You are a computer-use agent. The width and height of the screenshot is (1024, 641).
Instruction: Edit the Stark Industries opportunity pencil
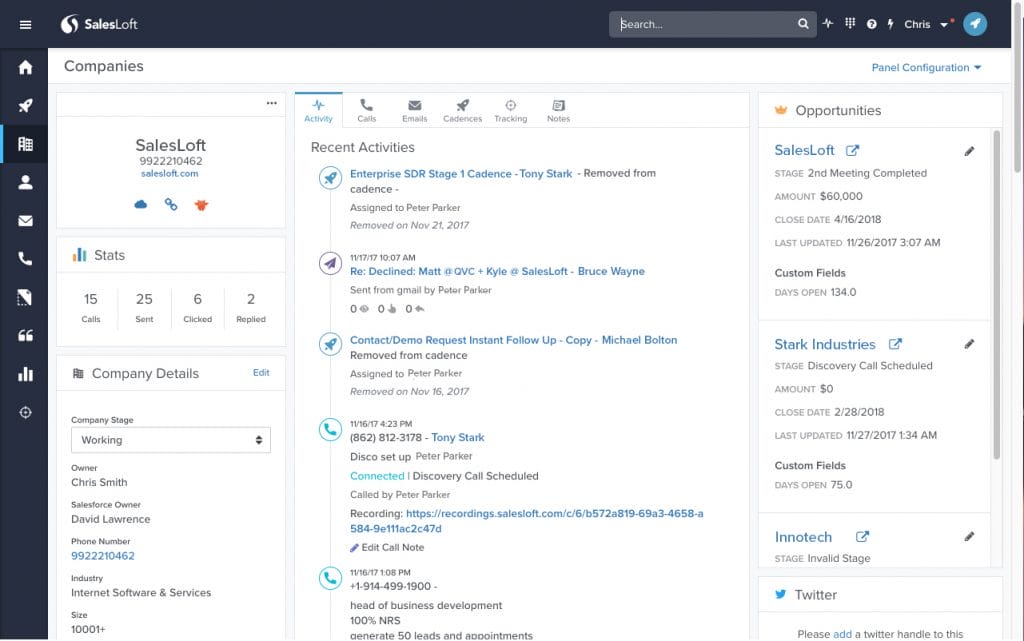pyautogui.click(x=969, y=343)
